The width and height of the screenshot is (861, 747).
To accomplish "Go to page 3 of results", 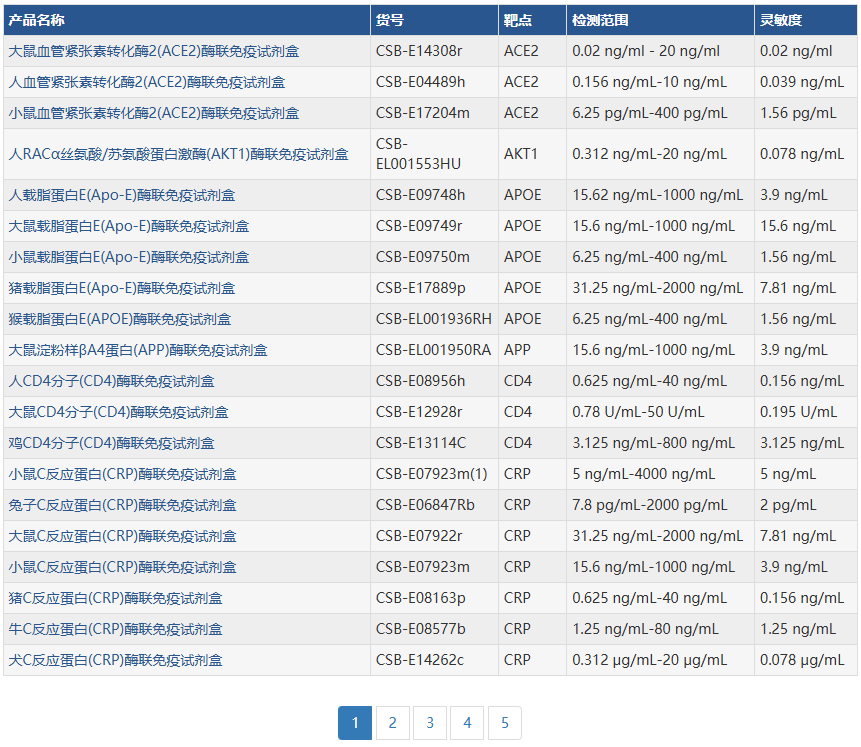I will click(430, 723).
